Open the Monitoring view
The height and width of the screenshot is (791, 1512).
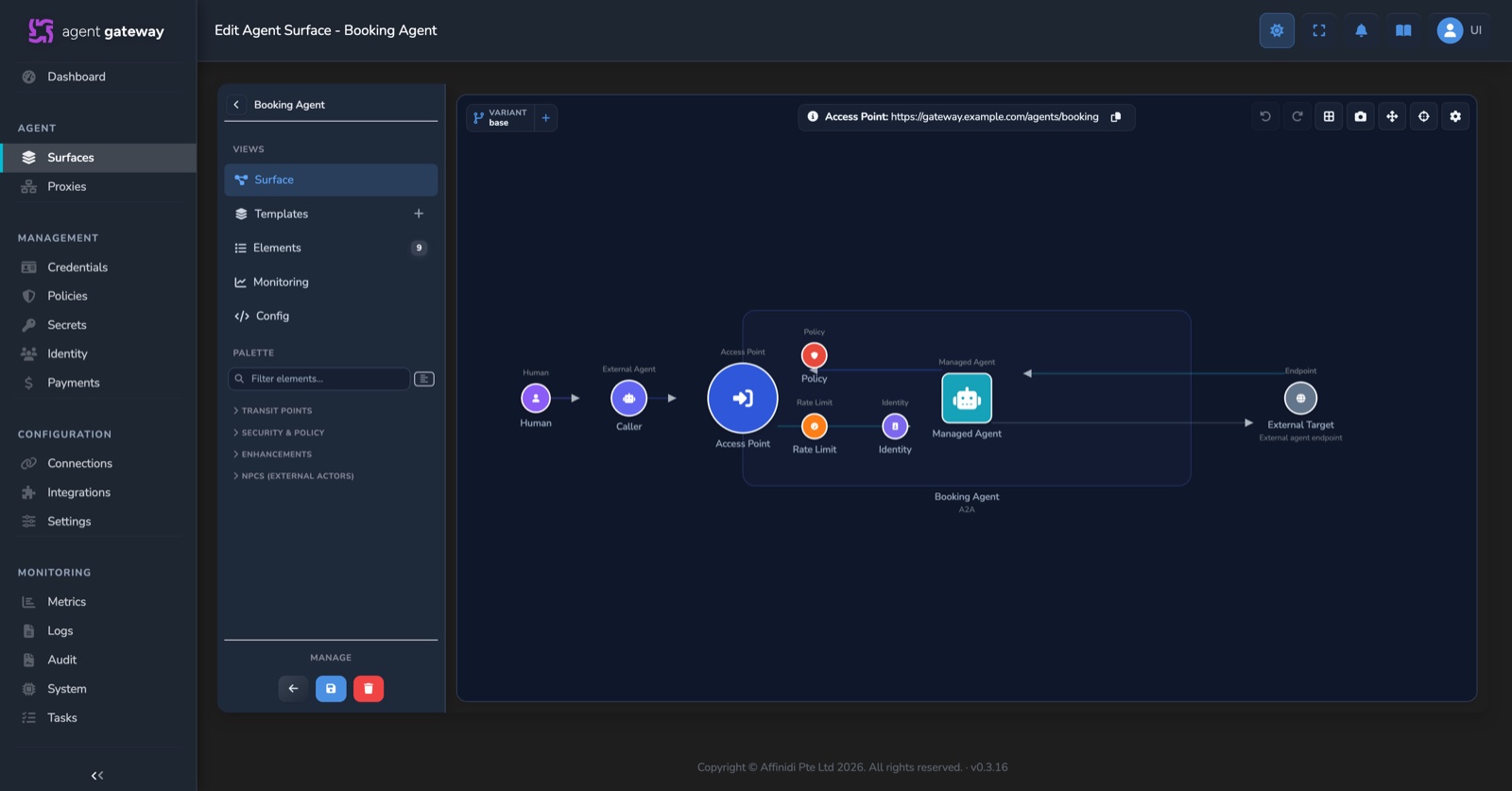(x=331, y=282)
